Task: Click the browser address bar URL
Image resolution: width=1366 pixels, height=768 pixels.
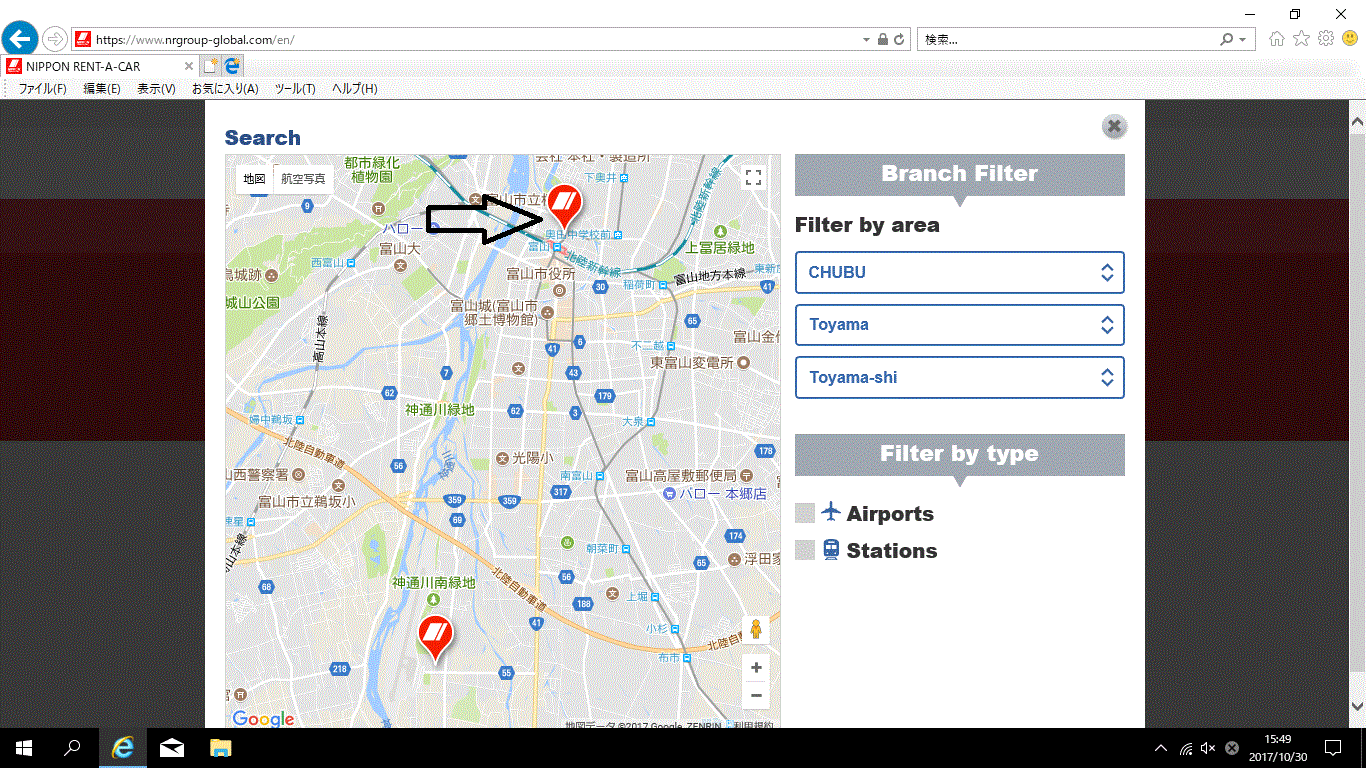Action: (x=195, y=40)
